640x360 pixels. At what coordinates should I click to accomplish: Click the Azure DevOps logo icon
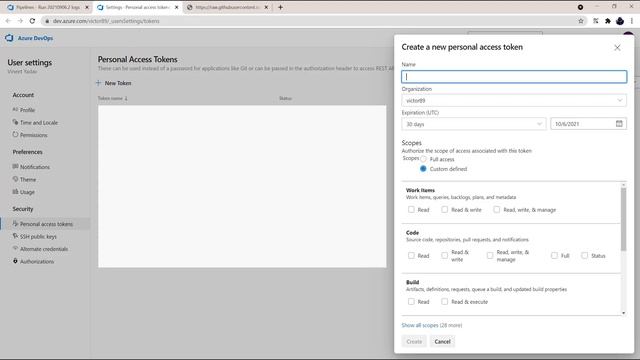tap(9, 38)
